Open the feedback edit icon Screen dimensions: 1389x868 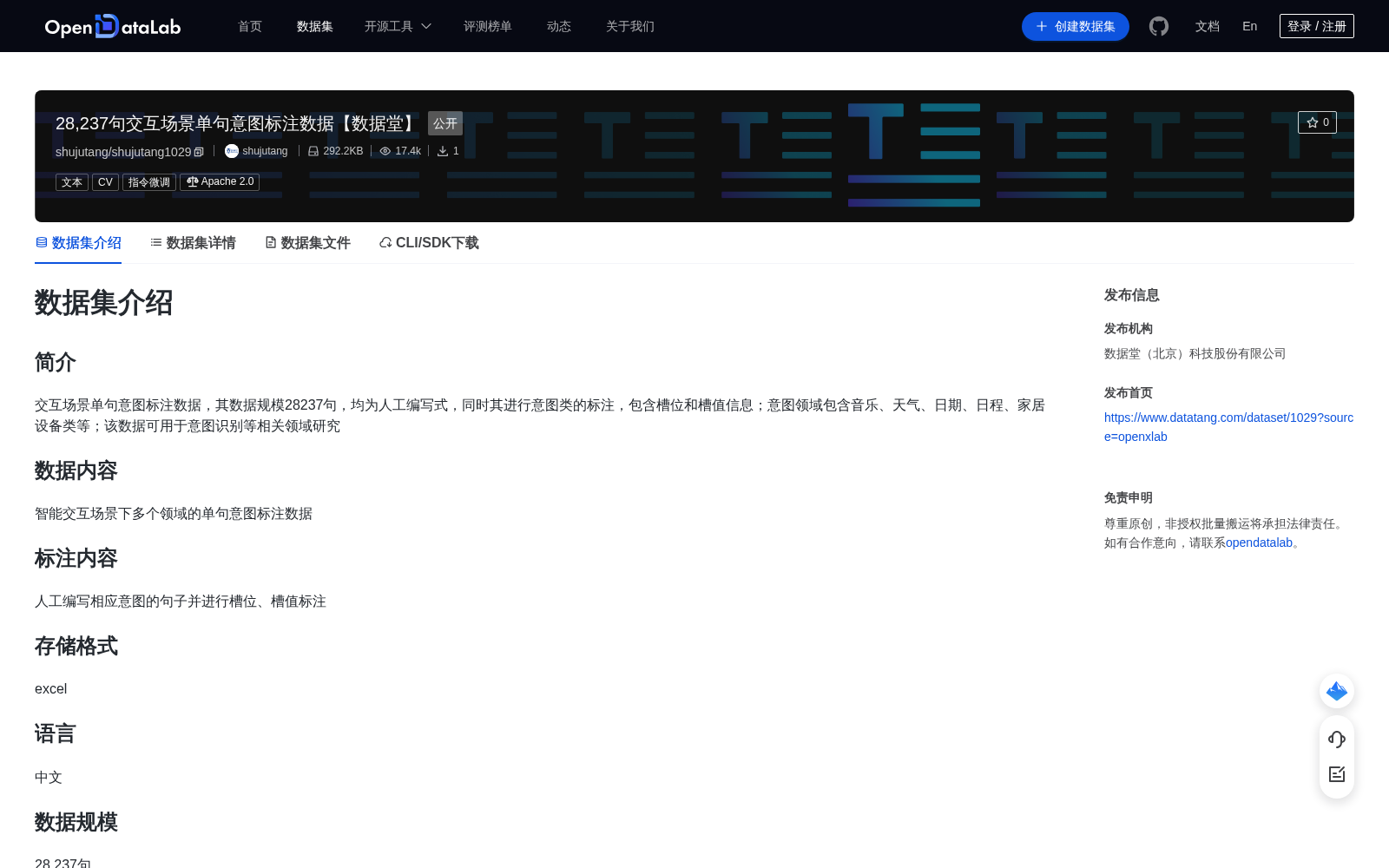[1337, 774]
